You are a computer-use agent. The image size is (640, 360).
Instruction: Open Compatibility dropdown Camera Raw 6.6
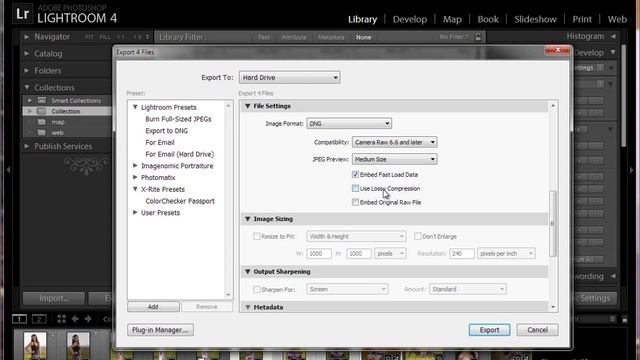coord(395,142)
